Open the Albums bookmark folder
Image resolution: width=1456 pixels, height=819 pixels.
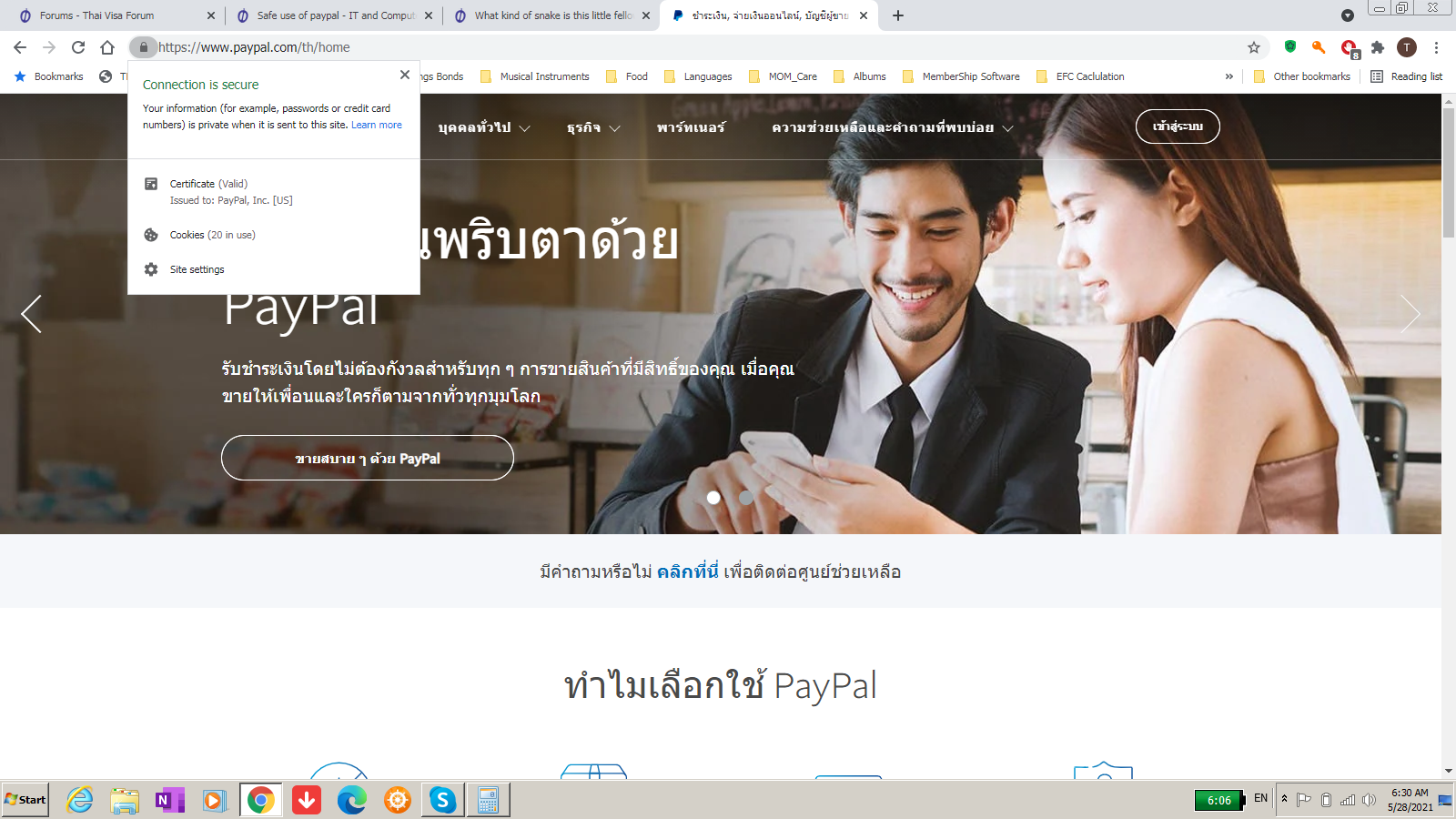[x=860, y=76]
